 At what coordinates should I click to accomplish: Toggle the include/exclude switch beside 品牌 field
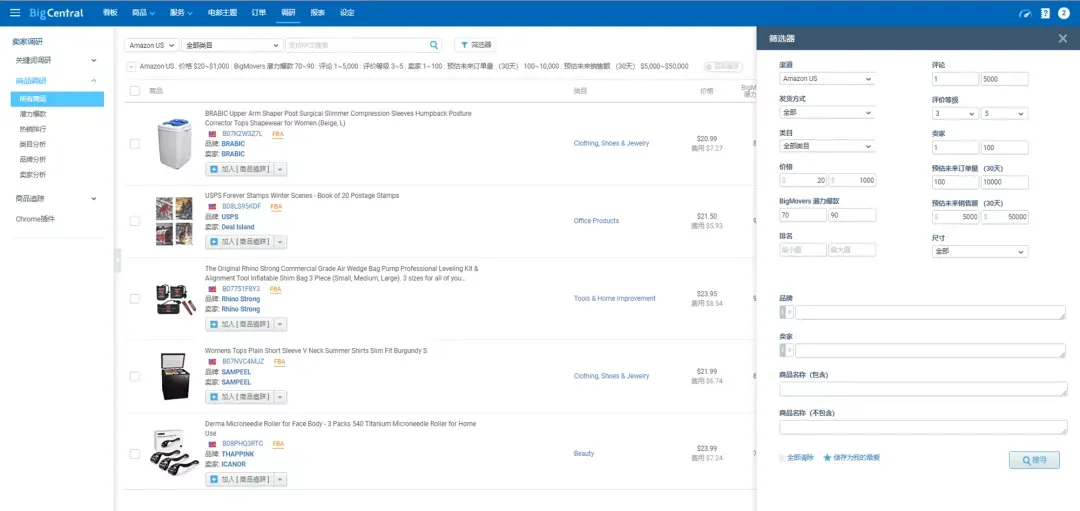pyautogui.click(x=786, y=312)
